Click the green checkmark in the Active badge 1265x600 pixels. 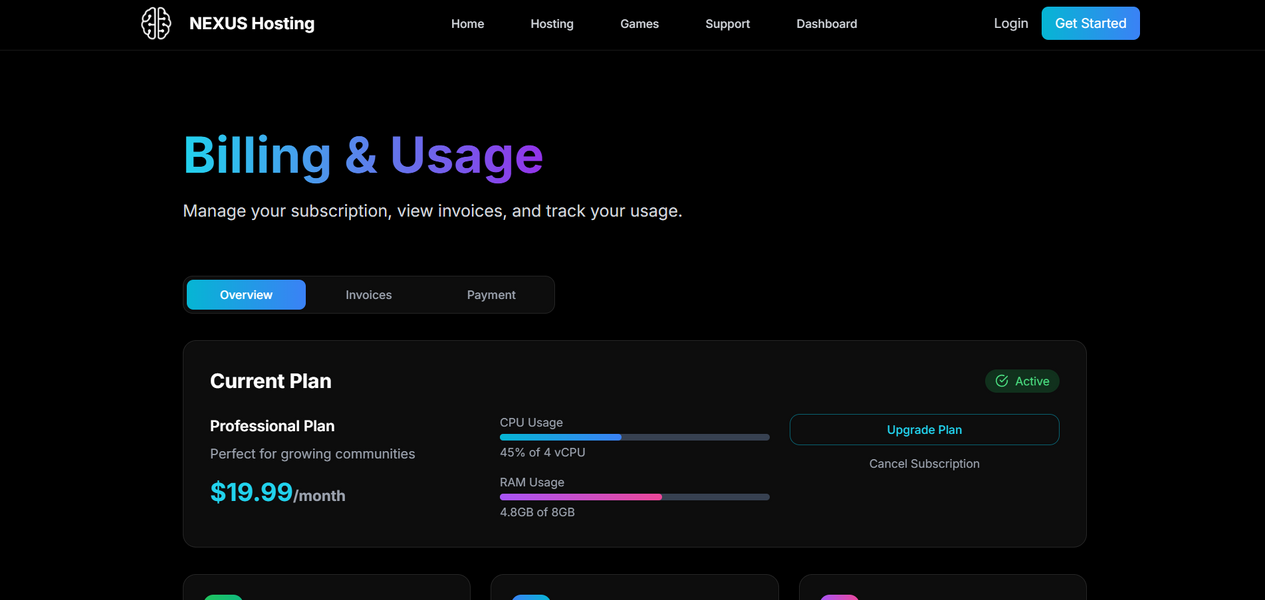pos(1001,381)
